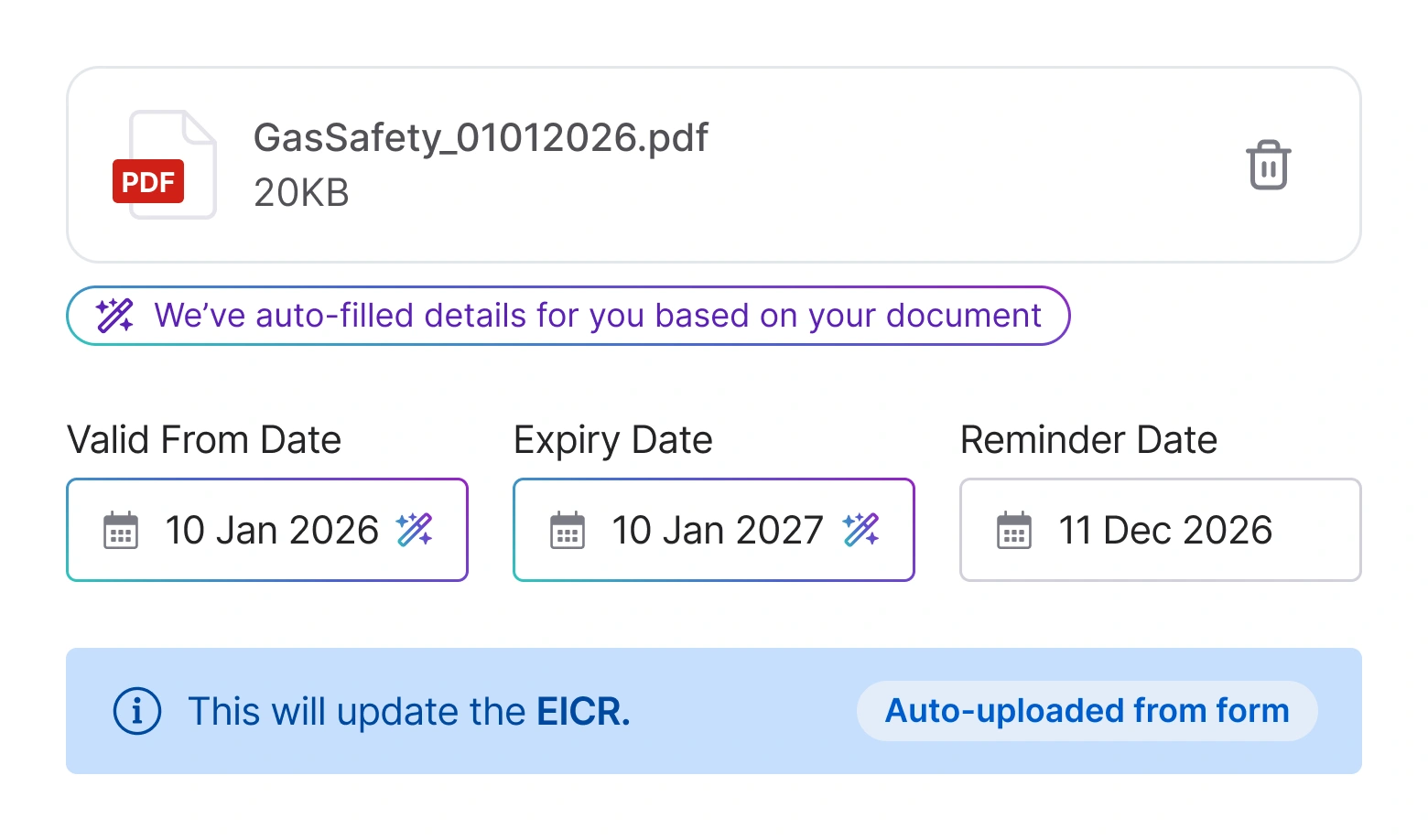Click magic wand icon in Valid From field
1428x840 pixels.
(414, 530)
